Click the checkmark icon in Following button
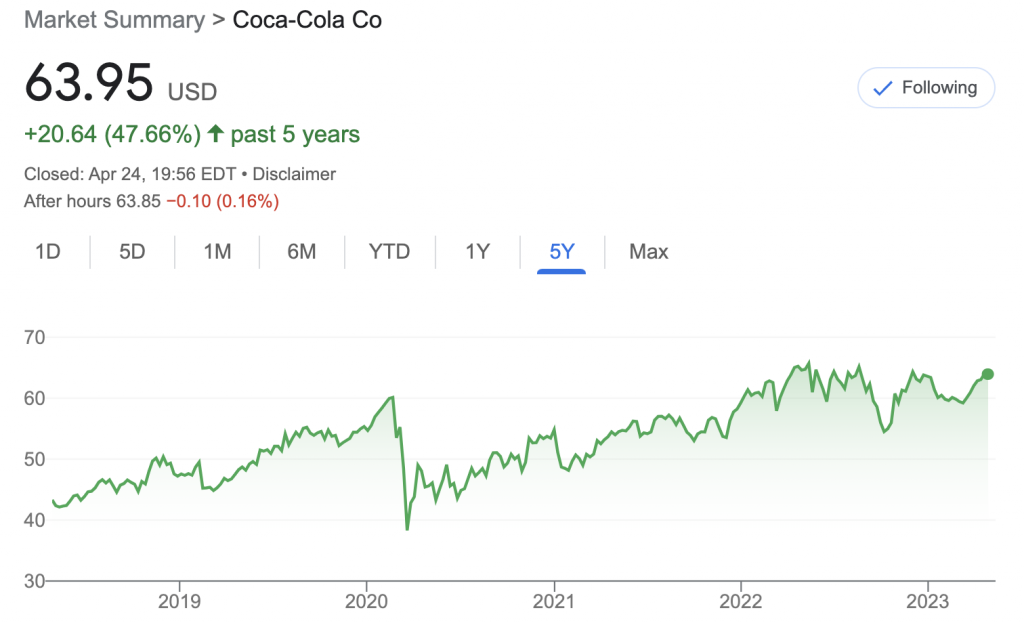 pyautogui.click(x=882, y=88)
